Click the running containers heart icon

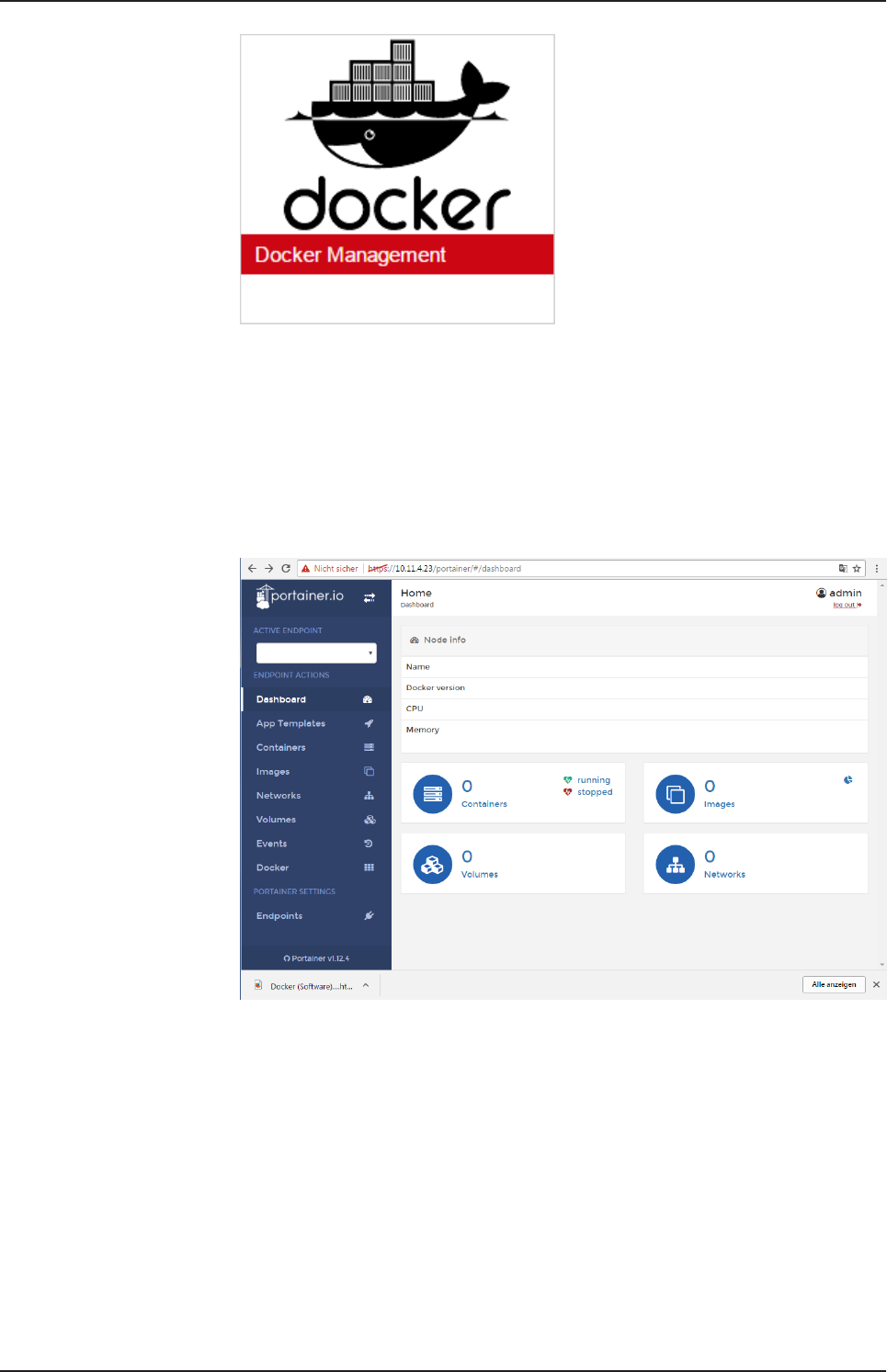(x=568, y=780)
